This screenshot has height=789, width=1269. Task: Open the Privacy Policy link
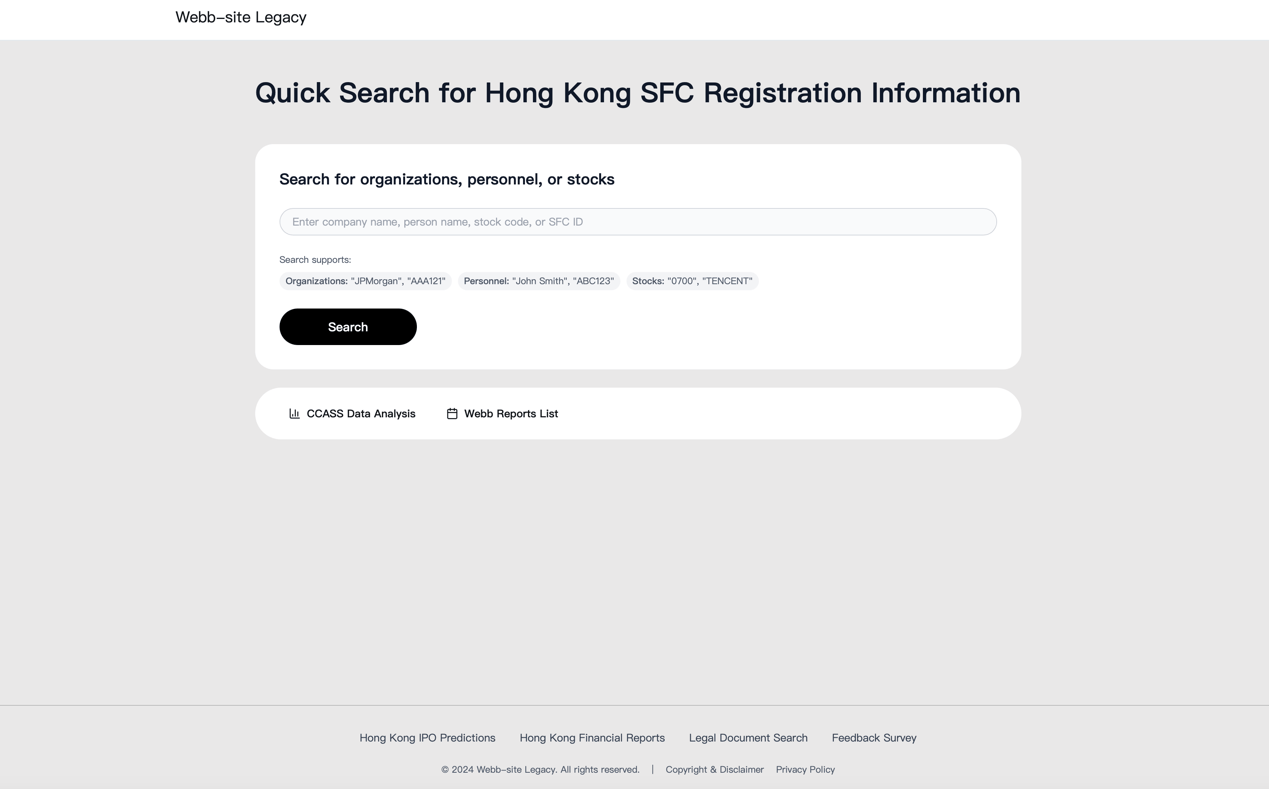[805, 770]
